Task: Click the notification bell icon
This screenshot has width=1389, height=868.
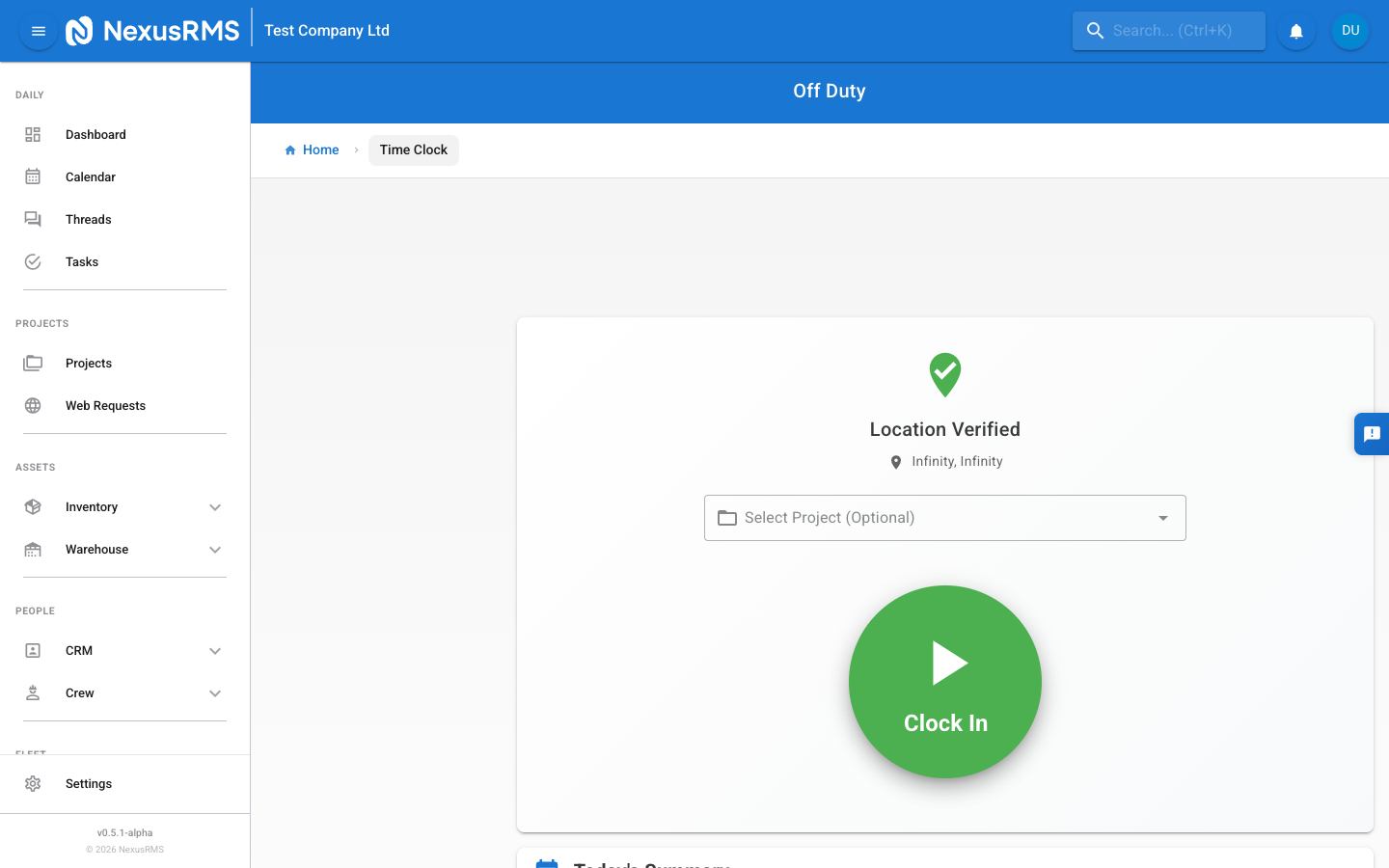Action: coord(1295,30)
